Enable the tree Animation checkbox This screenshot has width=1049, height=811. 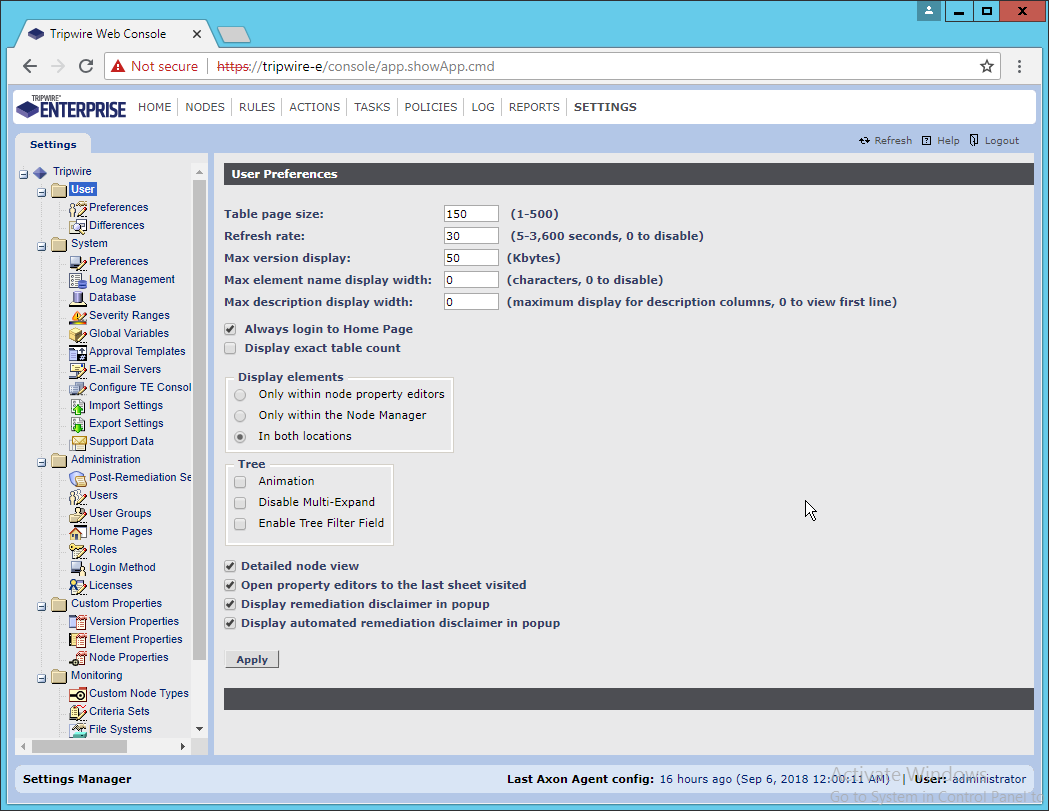pyautogui.click(x=240, y=482)
